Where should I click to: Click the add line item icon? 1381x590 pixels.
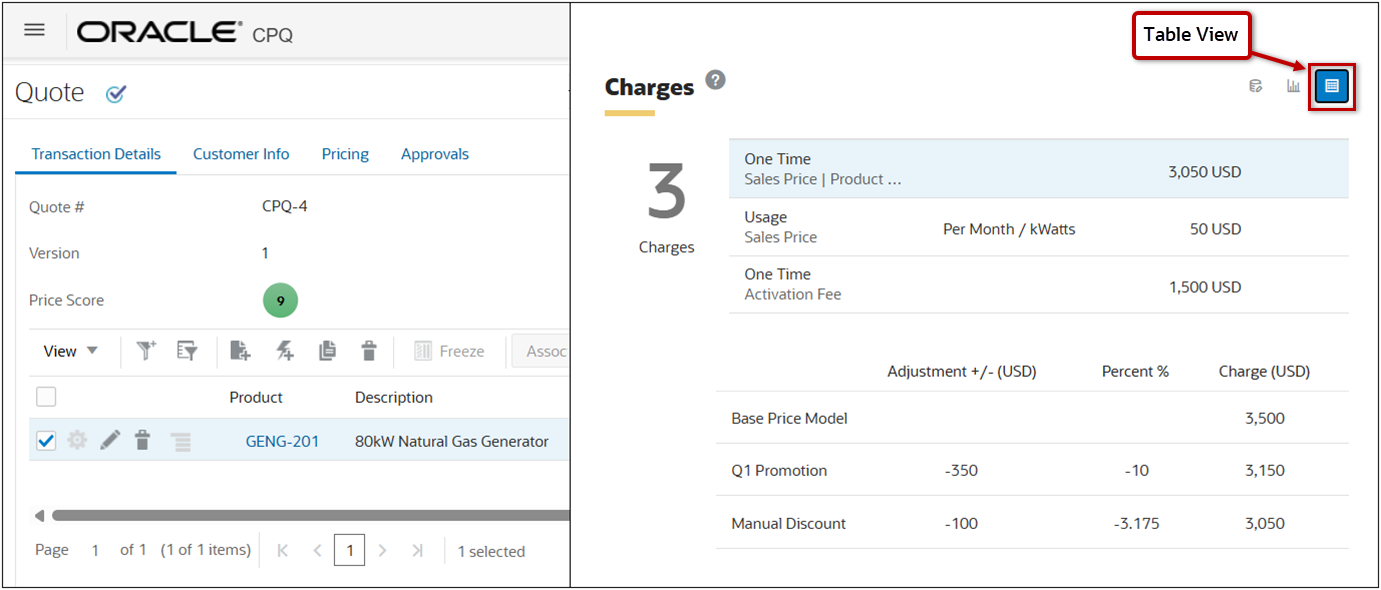[240, 351]
